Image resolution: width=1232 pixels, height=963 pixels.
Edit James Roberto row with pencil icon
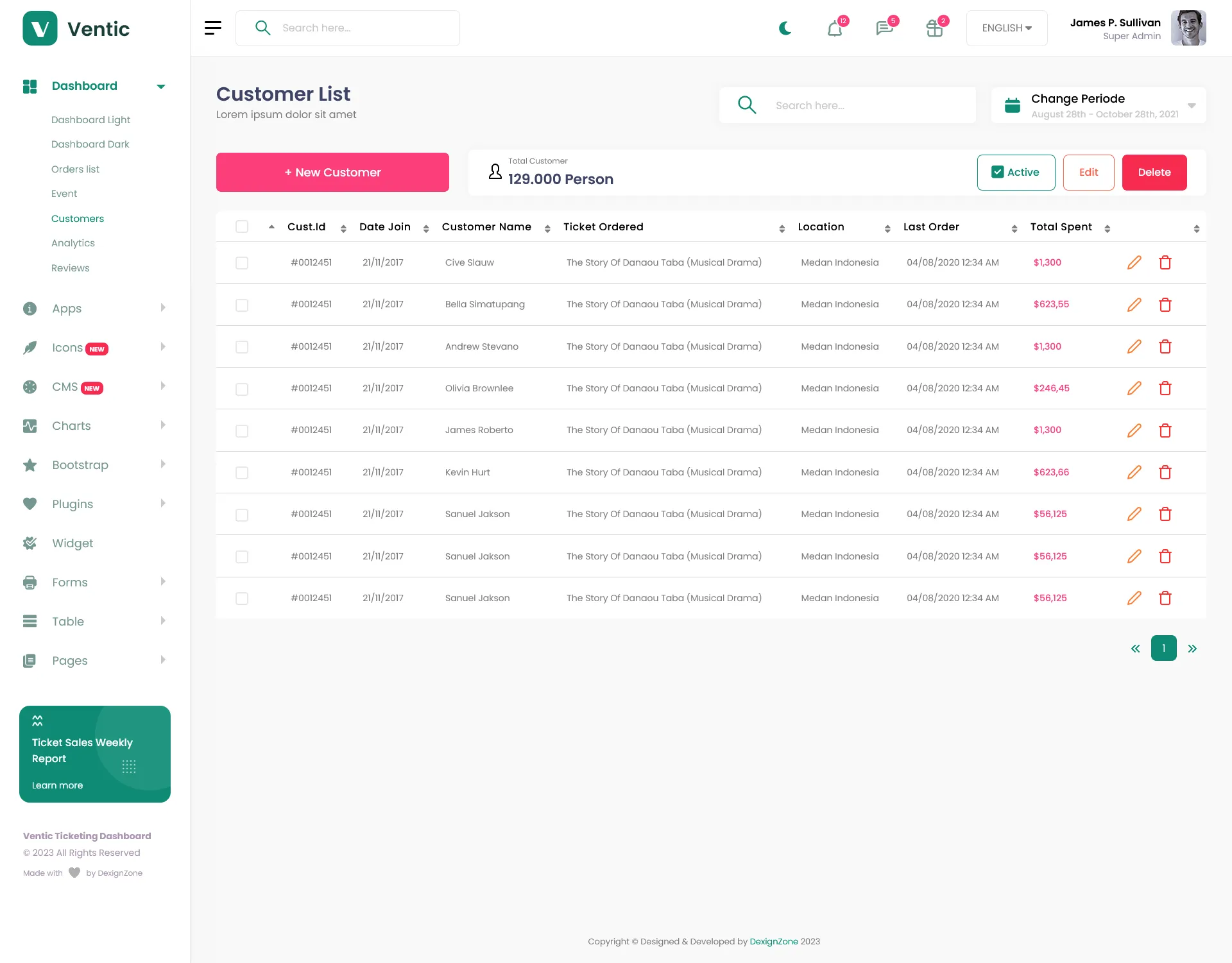point(1134,430)
